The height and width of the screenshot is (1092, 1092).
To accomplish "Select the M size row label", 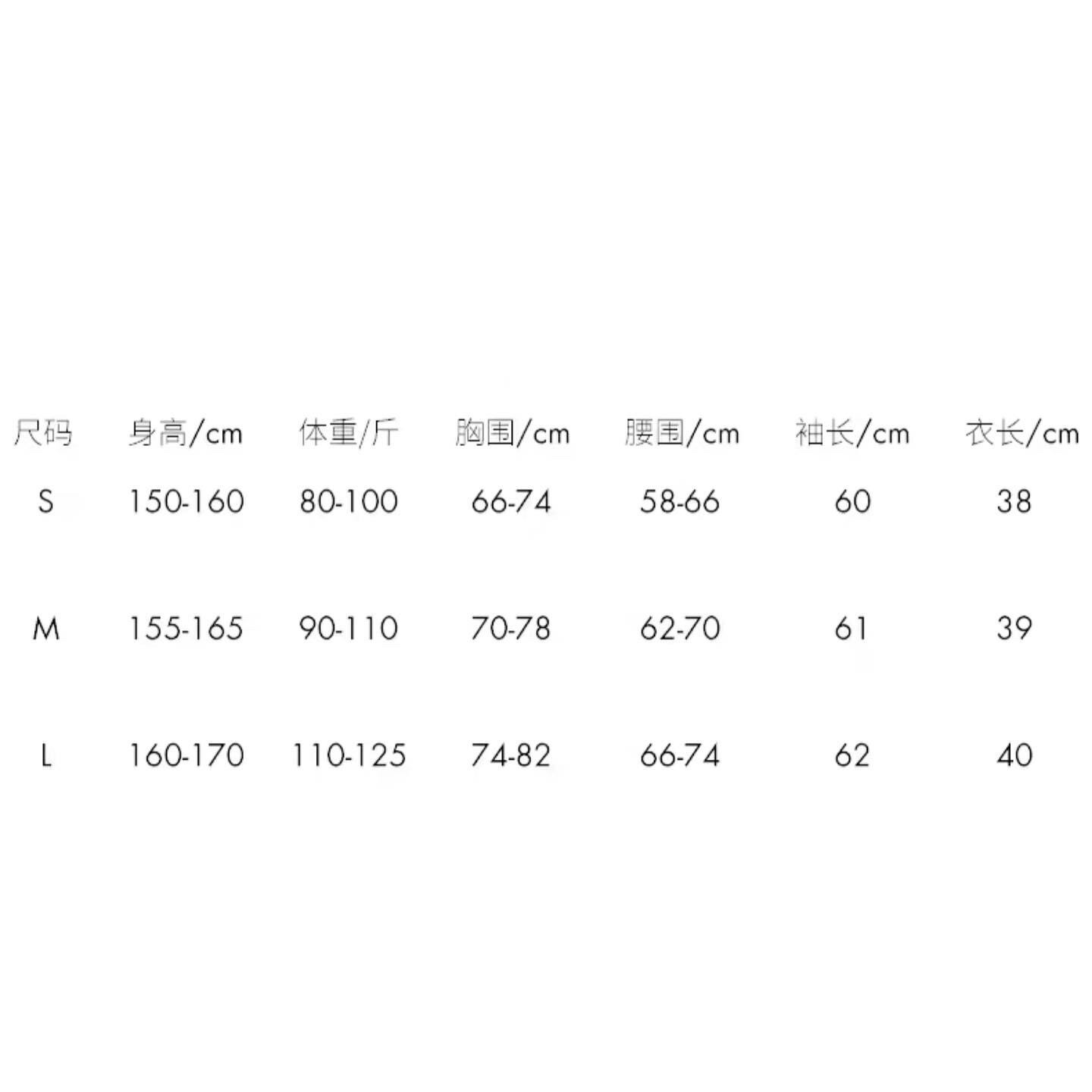I will (x=45, y=628).
